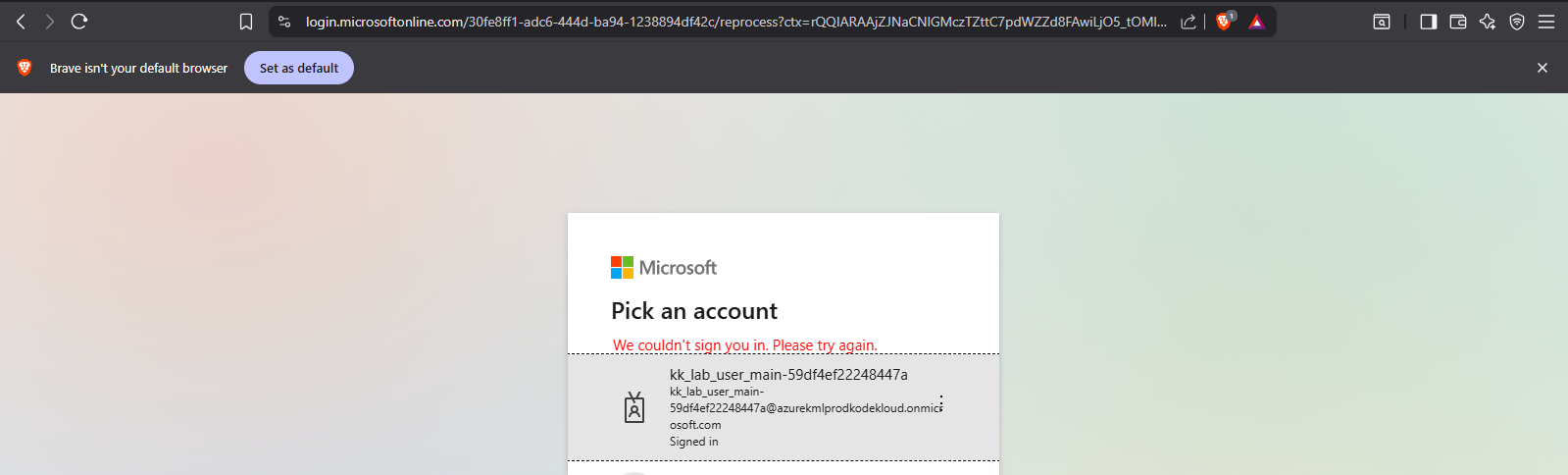
Task: Open the Brave hamburger main menu
Action: pyautogui.click(x=1546, y=22)
